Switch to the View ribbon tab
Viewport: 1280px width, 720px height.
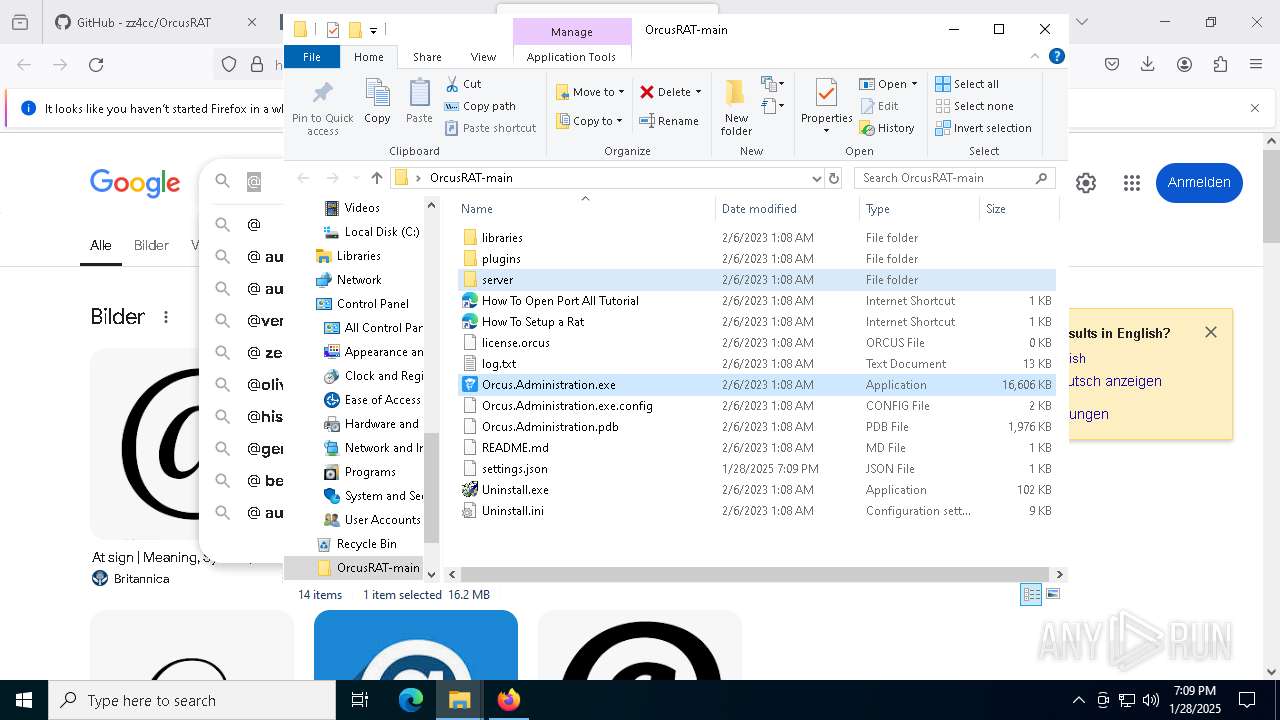click(483, 57)
